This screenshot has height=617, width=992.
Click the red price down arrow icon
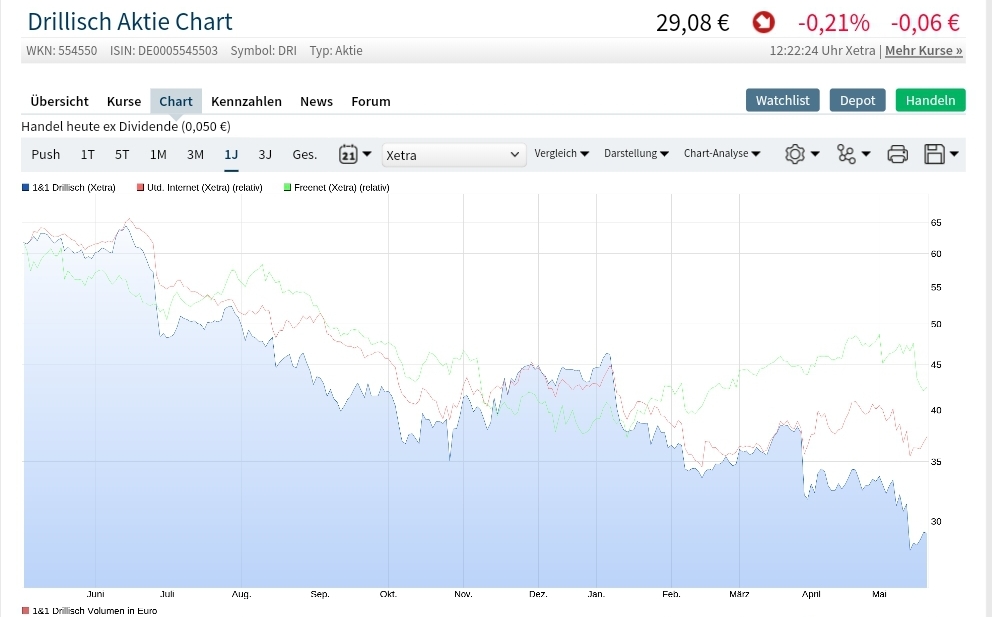764,22
